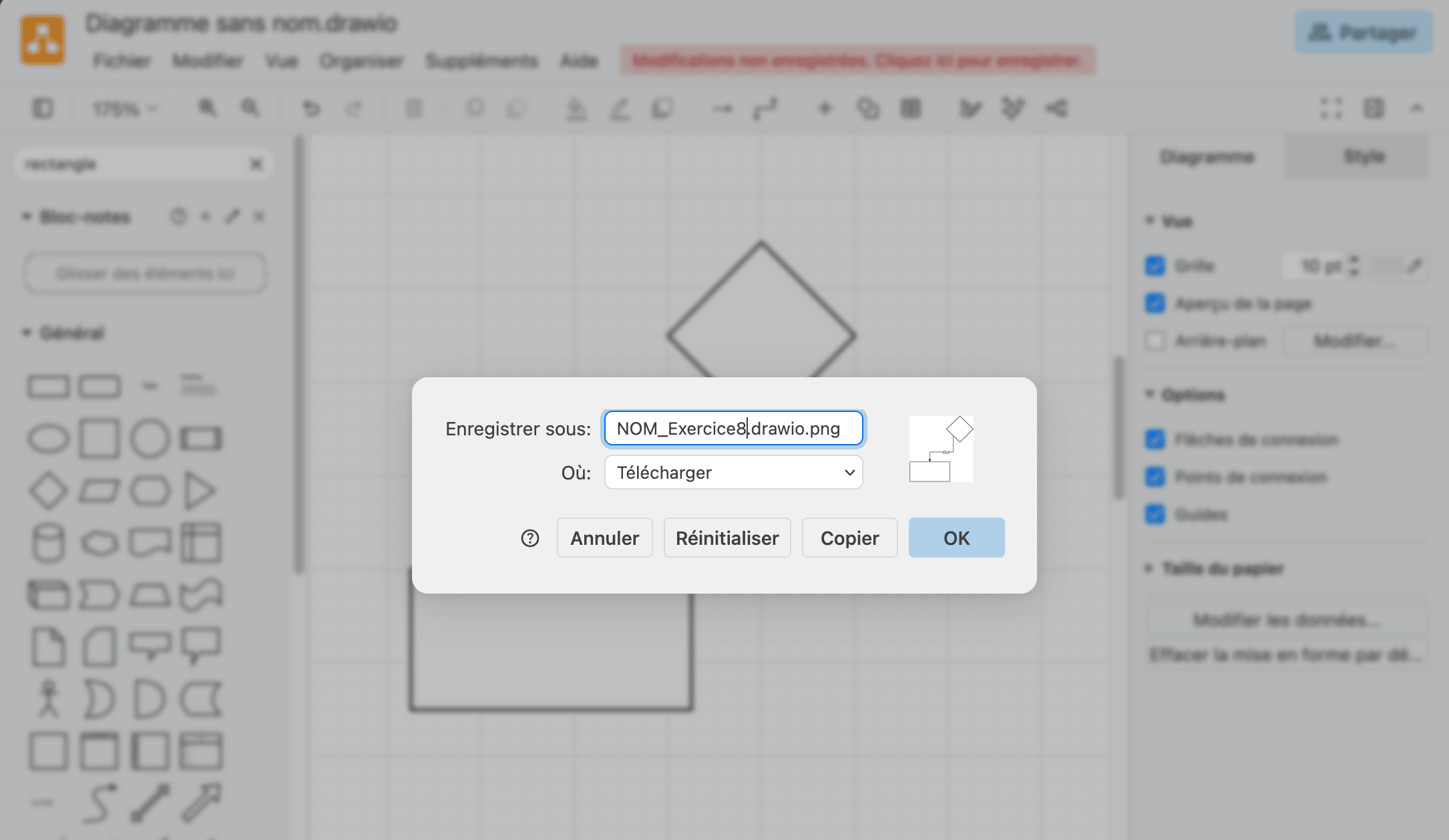The image size is (1449, 840).
Task: Open the Où Télécharger dropdown
Action: point(733,473)
